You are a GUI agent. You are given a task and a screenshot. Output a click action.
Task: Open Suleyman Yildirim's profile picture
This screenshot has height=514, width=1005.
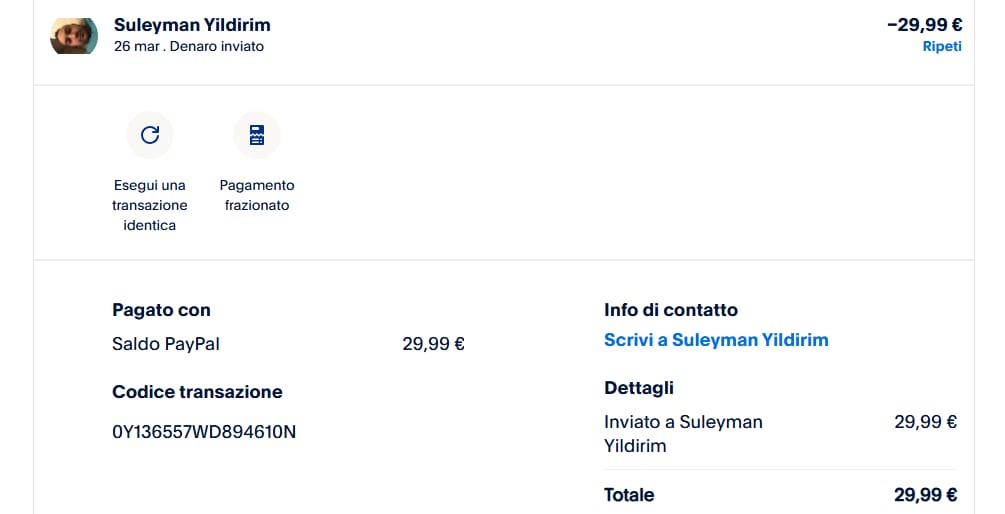[74, 35]
